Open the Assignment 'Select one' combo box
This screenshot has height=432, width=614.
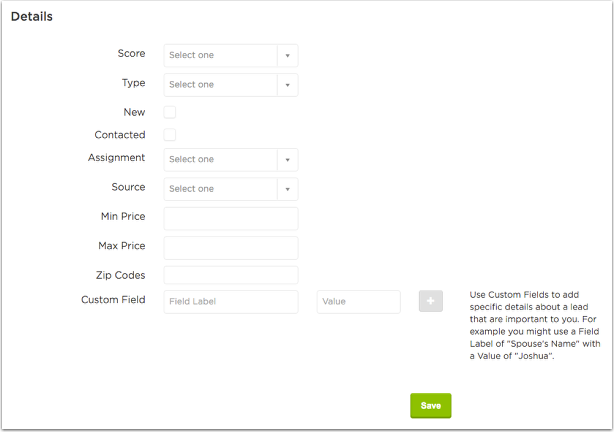[231, 160]
